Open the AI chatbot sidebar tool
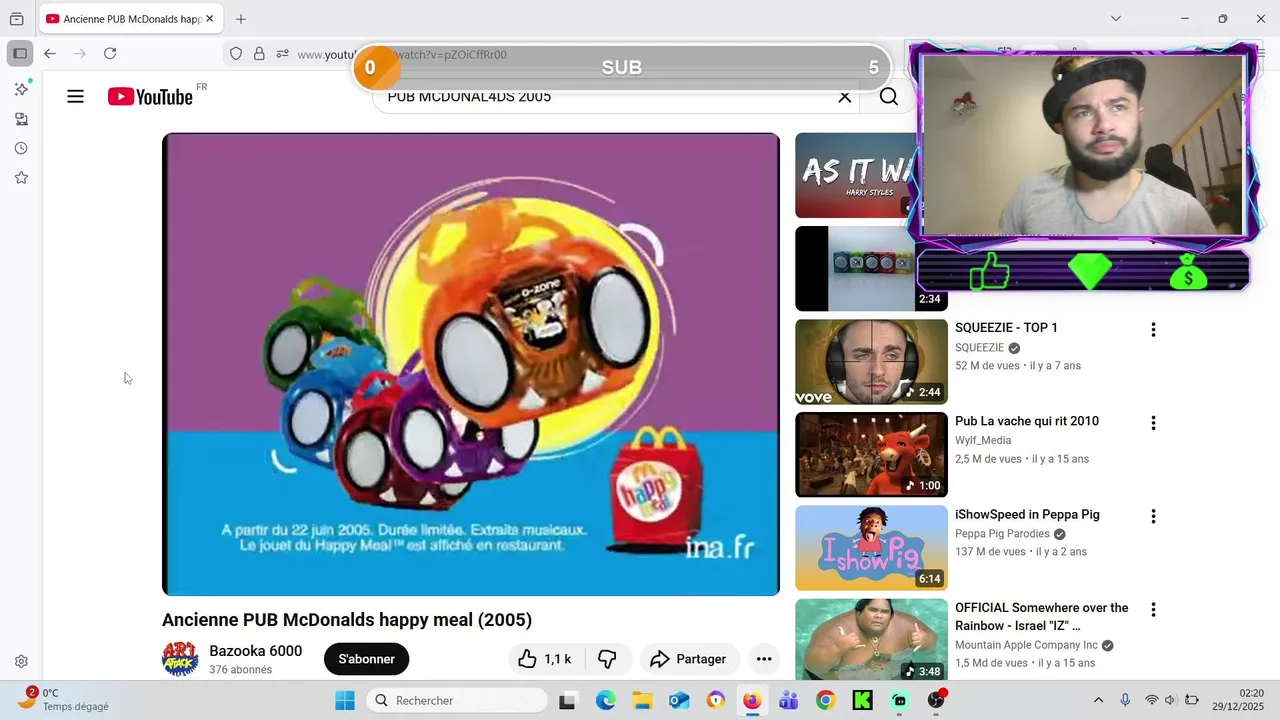1280x720 pixels. 21,89
